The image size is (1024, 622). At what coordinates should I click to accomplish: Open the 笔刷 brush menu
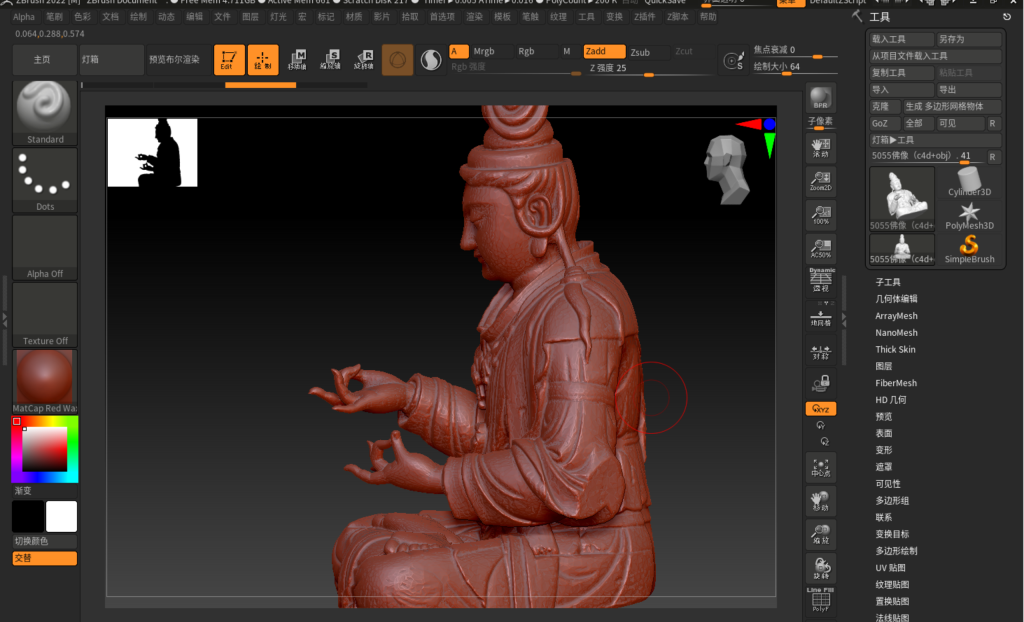[x=54, y=17]
